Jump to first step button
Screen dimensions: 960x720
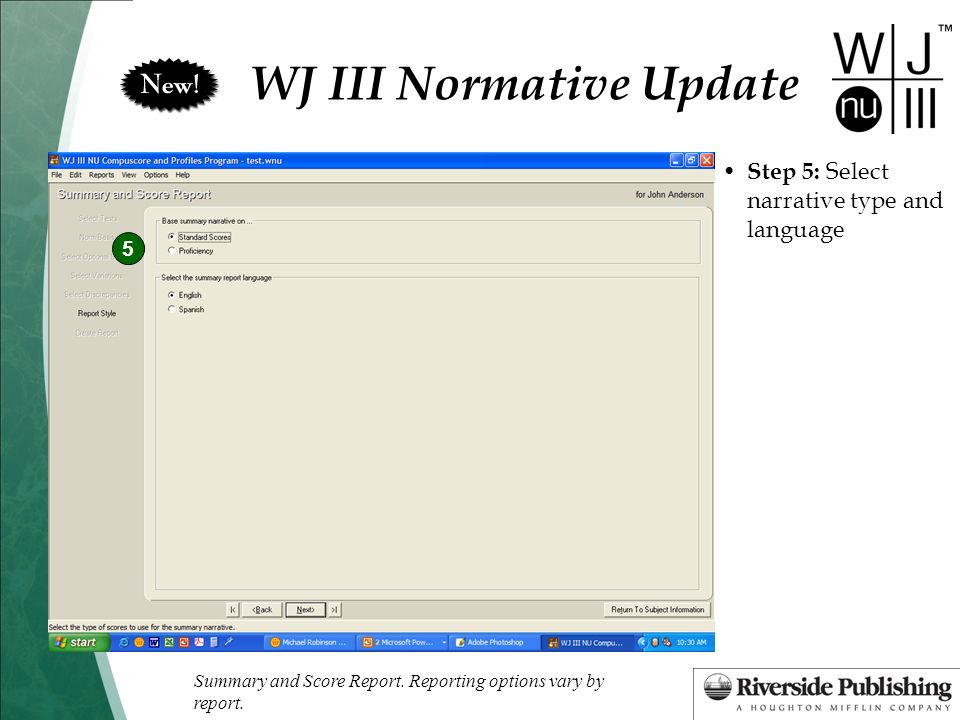pyautogui.click(x=233, y=610)
